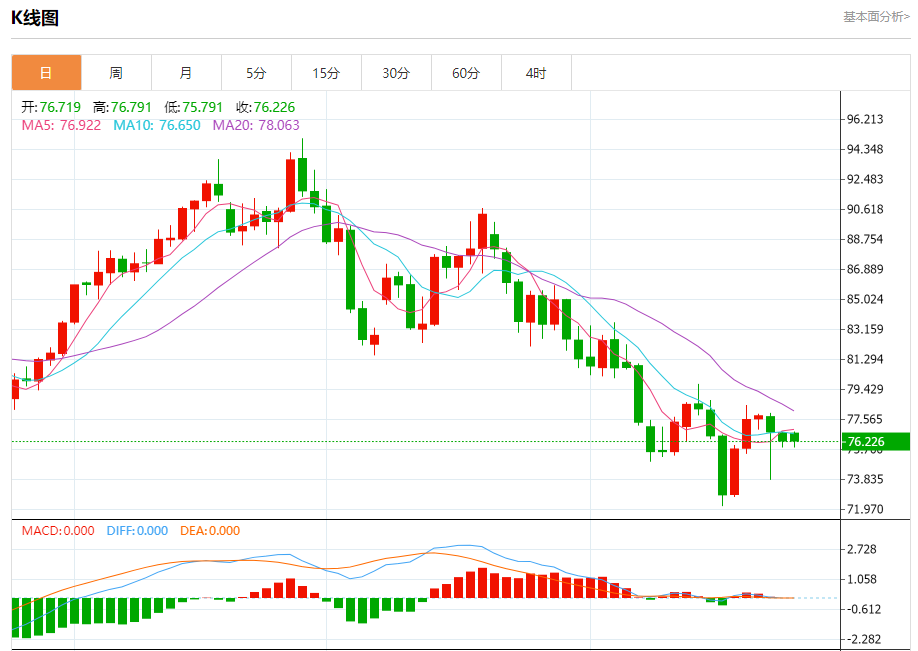Click the 2.728 MACD axis label

click(863, 549)
